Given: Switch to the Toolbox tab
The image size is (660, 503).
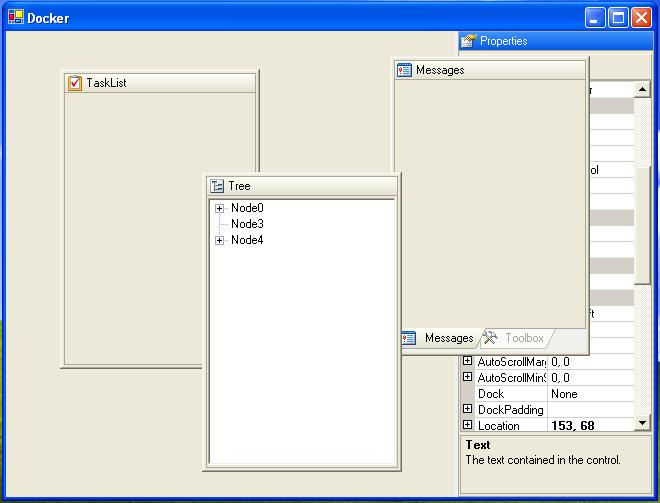Looking at the screenshot, I should (x=516, y=338).
